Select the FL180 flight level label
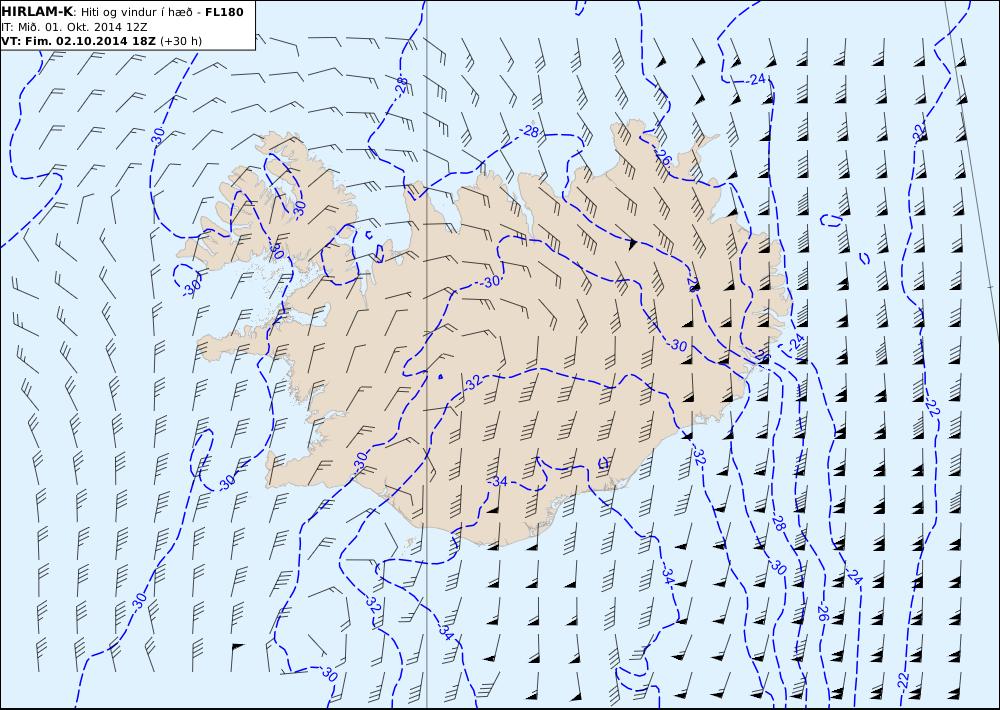 224,12
